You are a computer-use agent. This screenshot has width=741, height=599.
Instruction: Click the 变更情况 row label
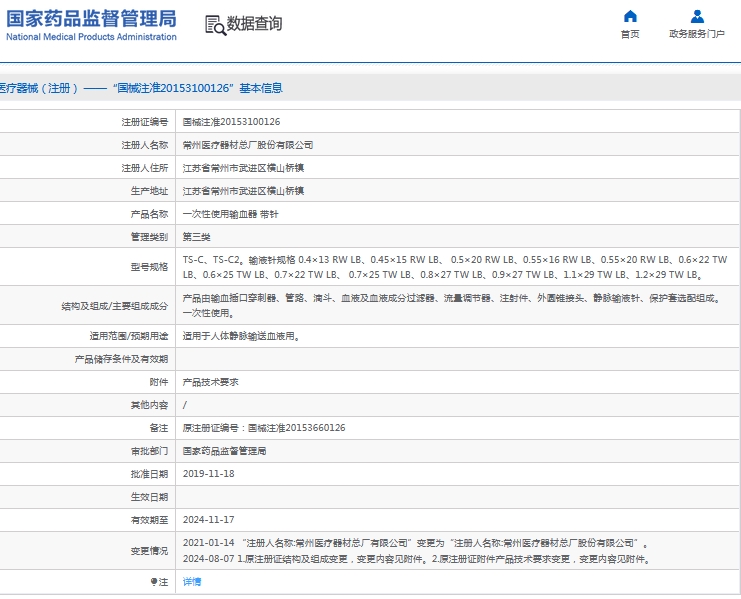(x=149, y=551)
